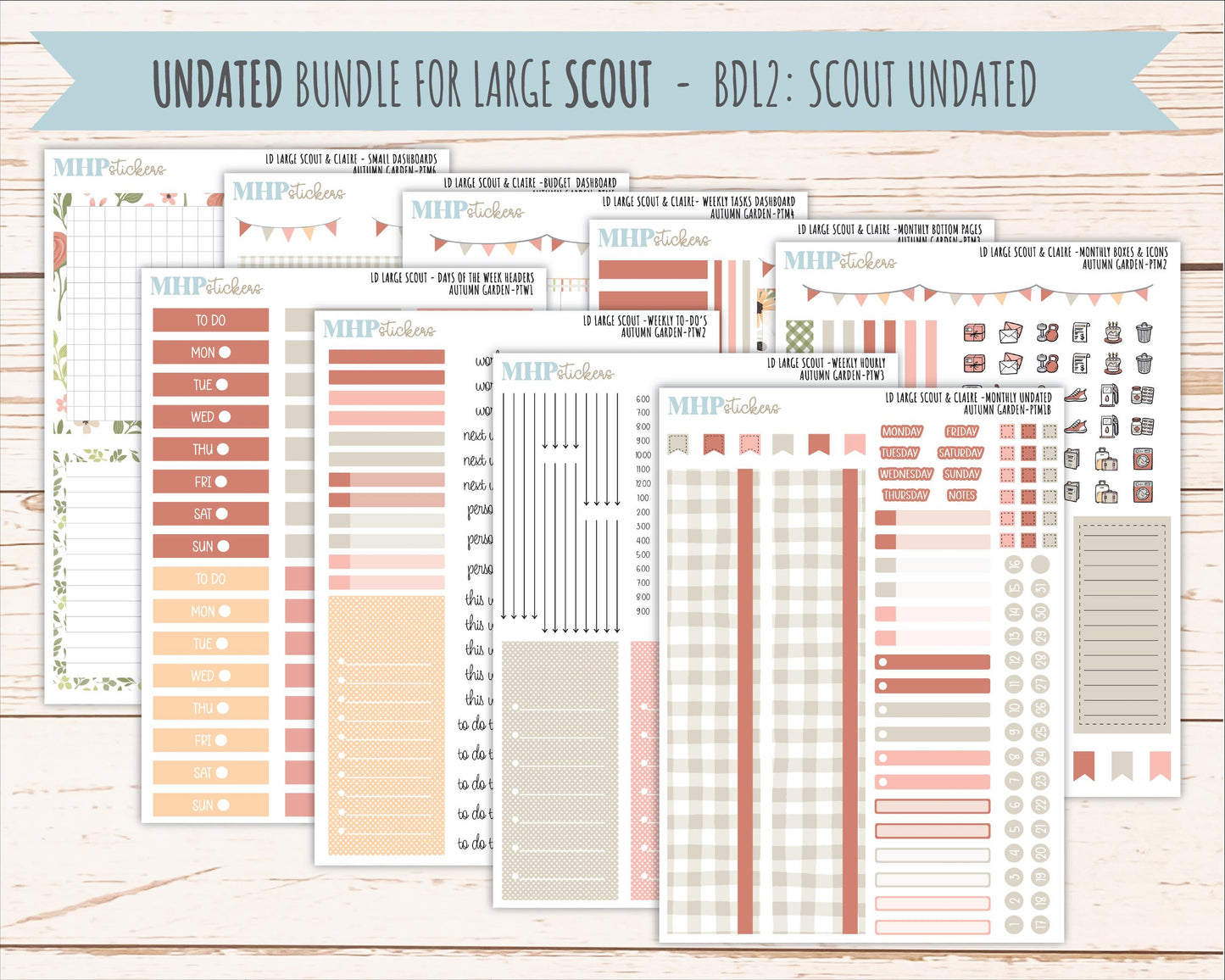Click the TUESDAY label sticker
Viewport: 1225px width, 980px height.
pyautogui.click(x=899, y=453)
